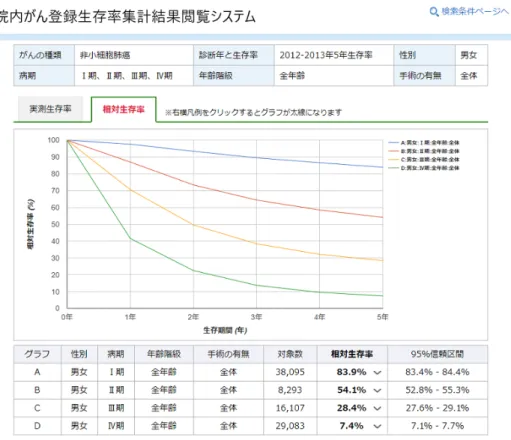Click the 性別 column header in results table
The height and width of the screenshot is (440, 511).
click(79, 354)
